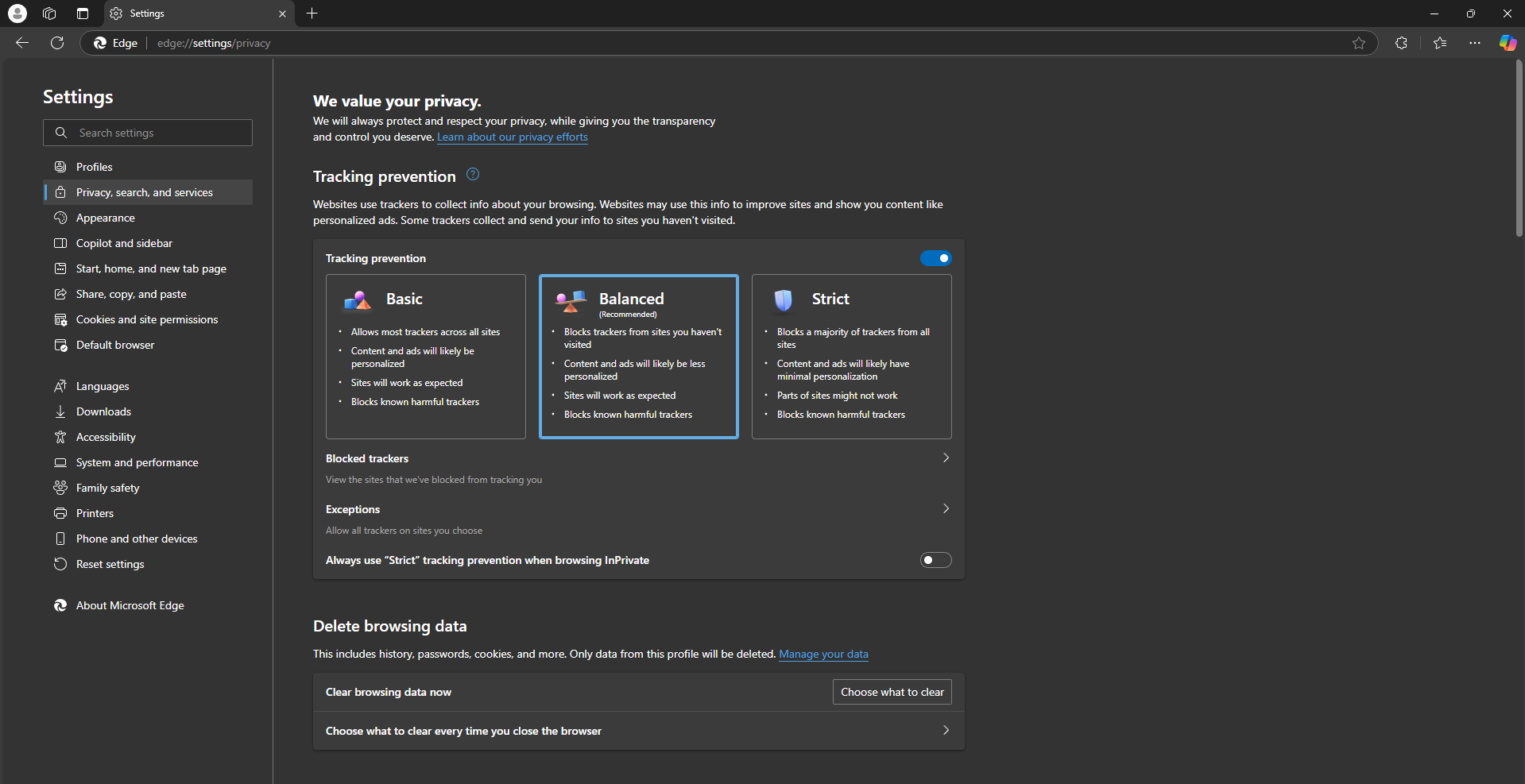Open the Tab actions menu icon
This screenshot has width=1525, height=784.
click(83, 14)
